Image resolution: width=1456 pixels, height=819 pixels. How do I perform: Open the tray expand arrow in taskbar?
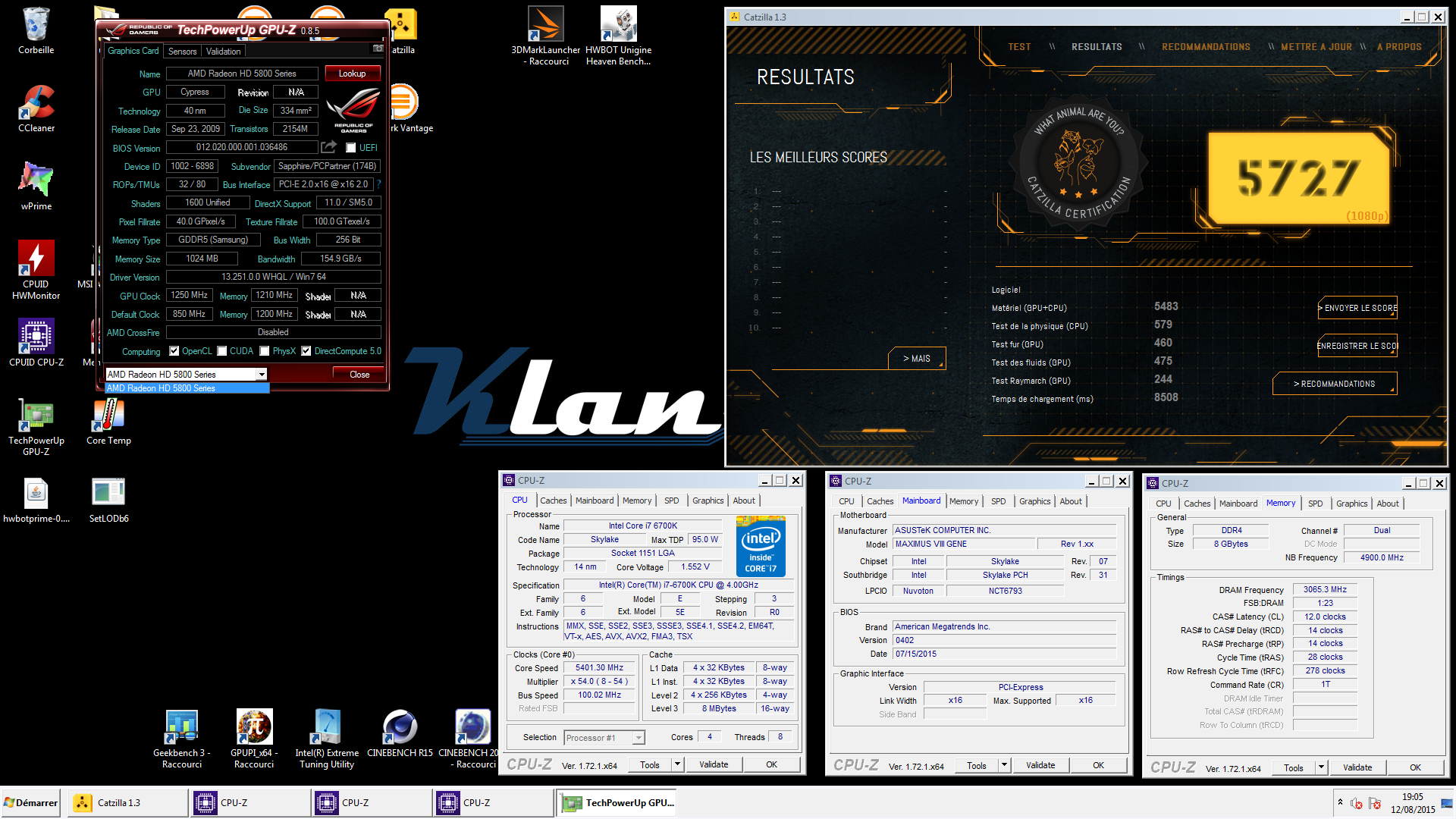(1340, 802)
